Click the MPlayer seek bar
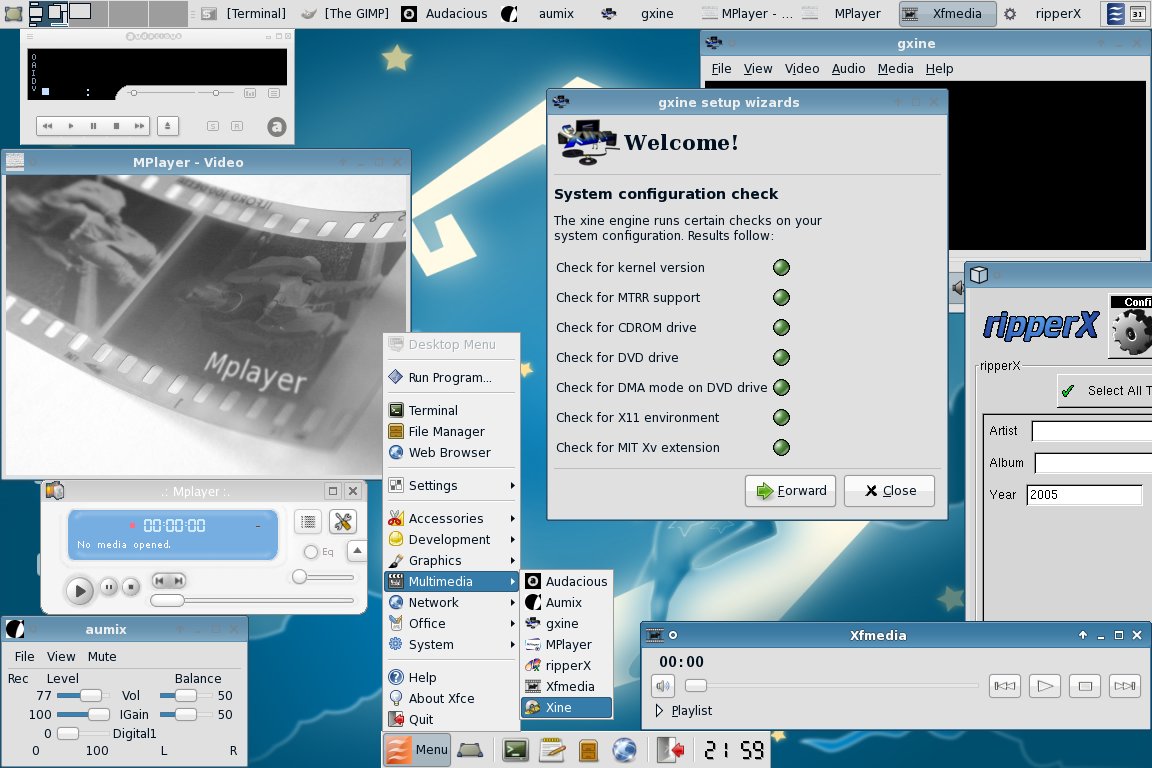1152x768 pixels. (252, 600)
